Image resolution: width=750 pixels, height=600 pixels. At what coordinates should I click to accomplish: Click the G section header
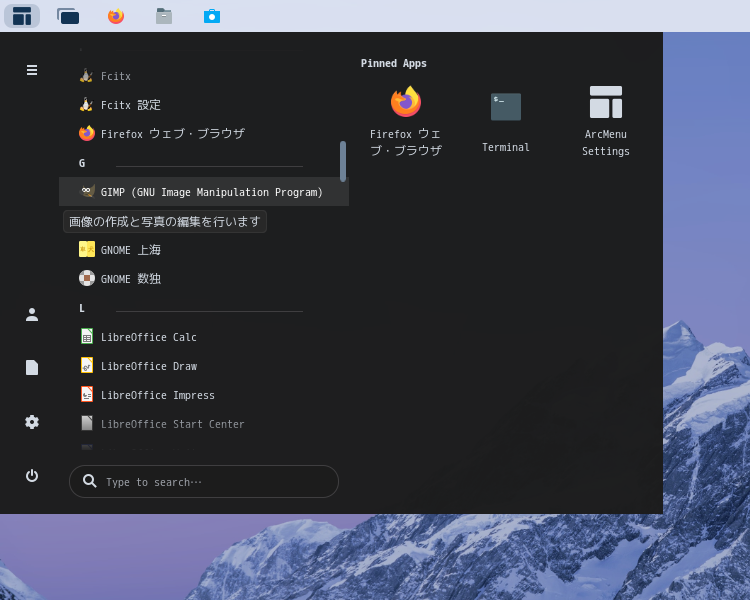82,163
